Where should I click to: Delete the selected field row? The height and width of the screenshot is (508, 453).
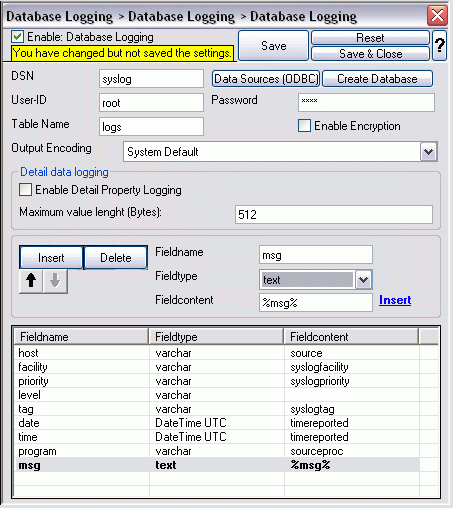coord(116,258)
